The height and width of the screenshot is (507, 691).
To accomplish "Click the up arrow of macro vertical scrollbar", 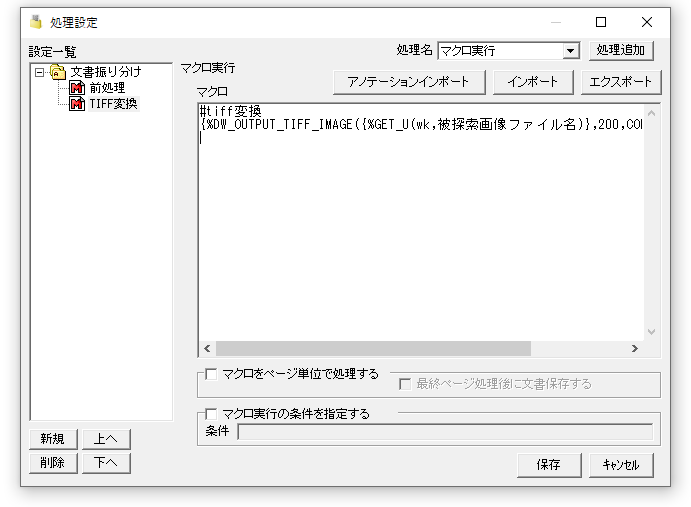I will [x=651, y=113].
